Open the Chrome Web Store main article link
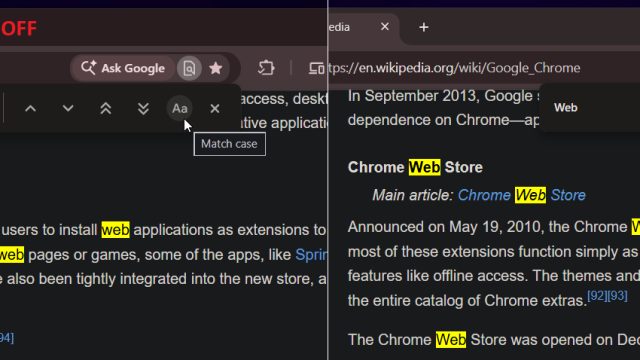 [x=522, y=195]
